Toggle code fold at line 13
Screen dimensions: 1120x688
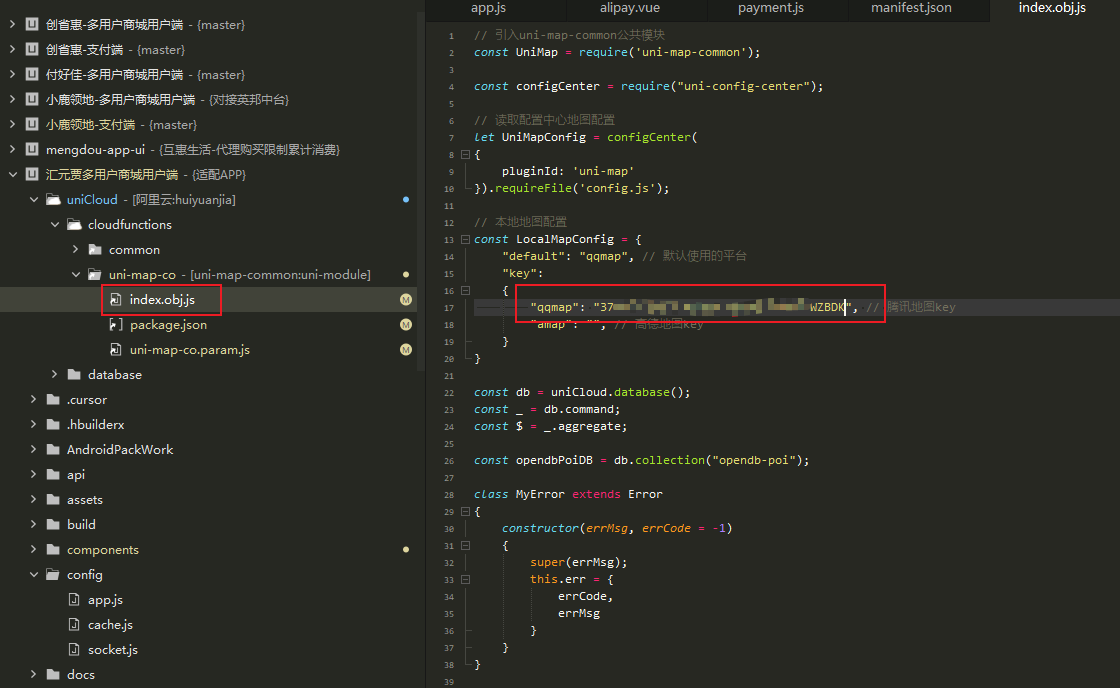[464, 239]
